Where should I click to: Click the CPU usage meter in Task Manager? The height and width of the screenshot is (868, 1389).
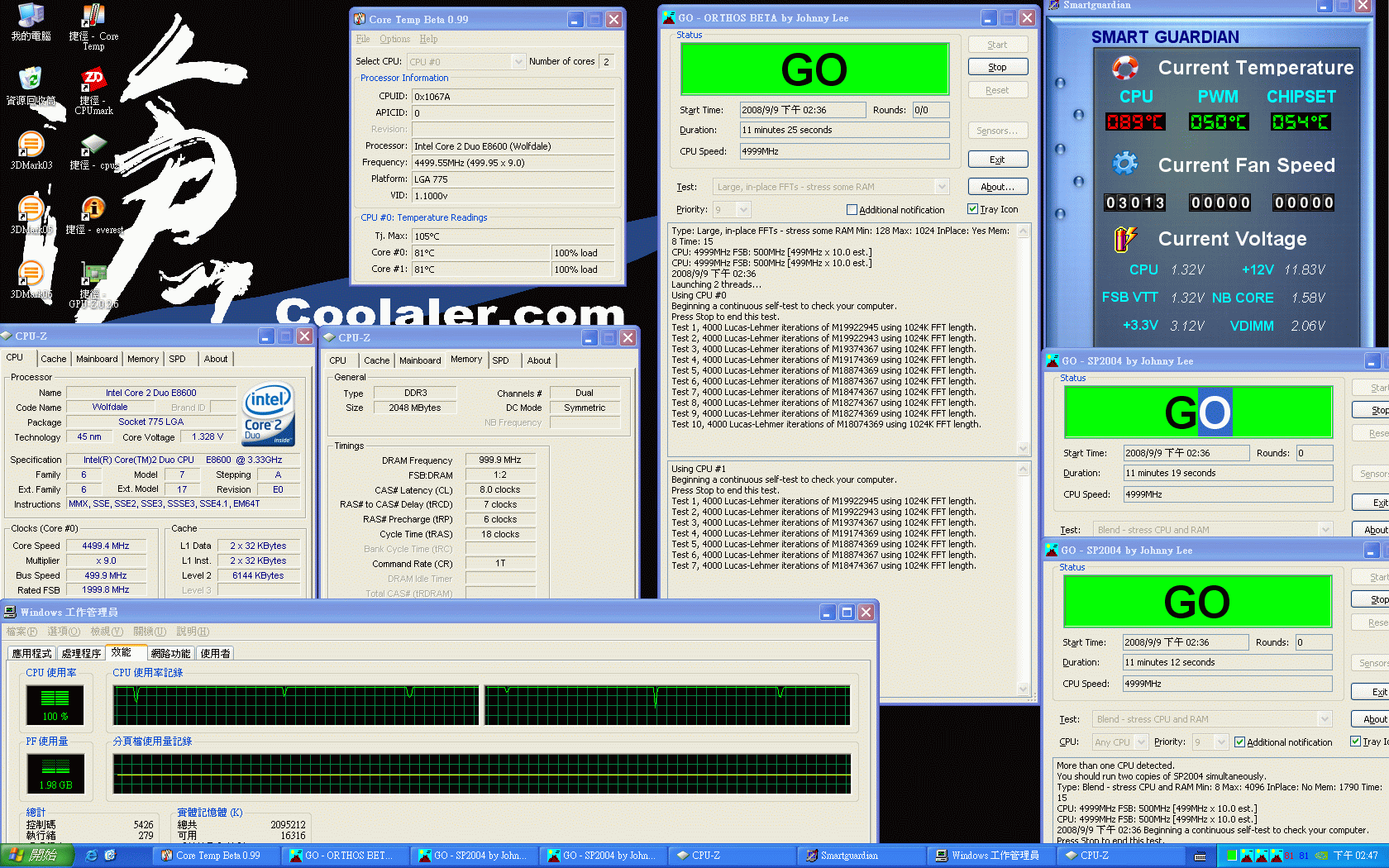pyautogui.click(x=55, y=703)
